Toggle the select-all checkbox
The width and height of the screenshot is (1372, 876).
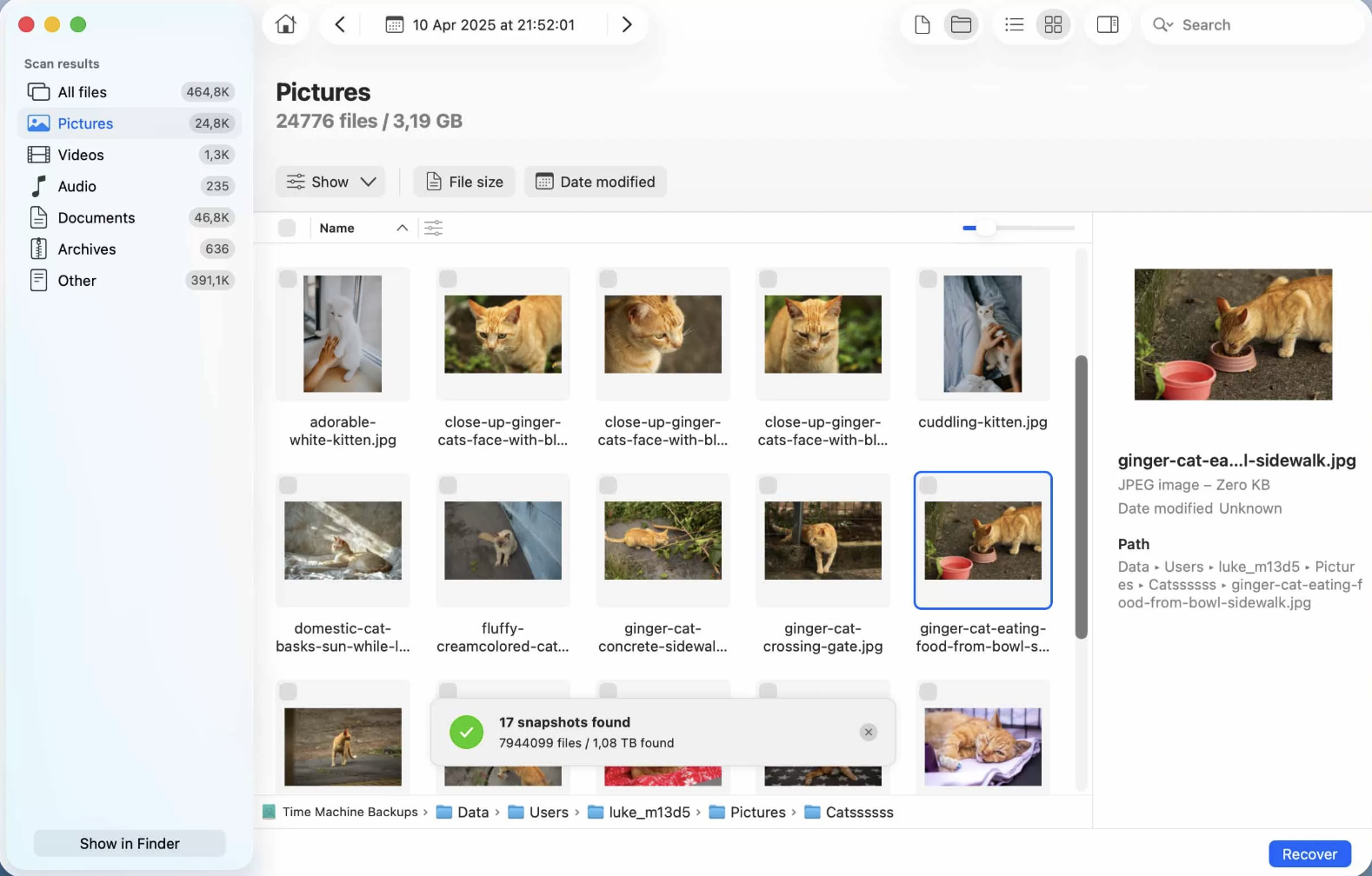click(287, 228)
